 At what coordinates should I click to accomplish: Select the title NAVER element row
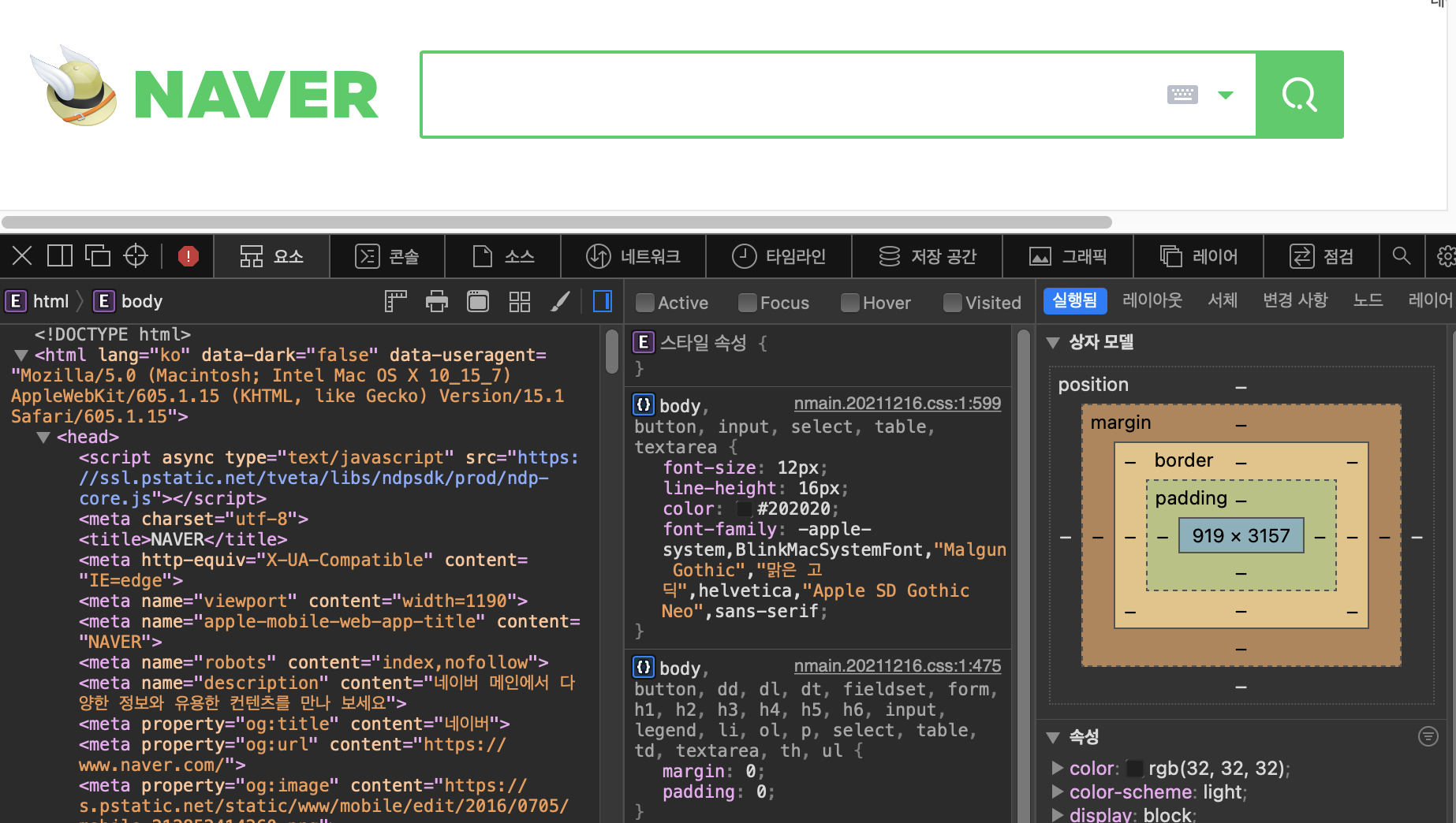tap(183, 540)
